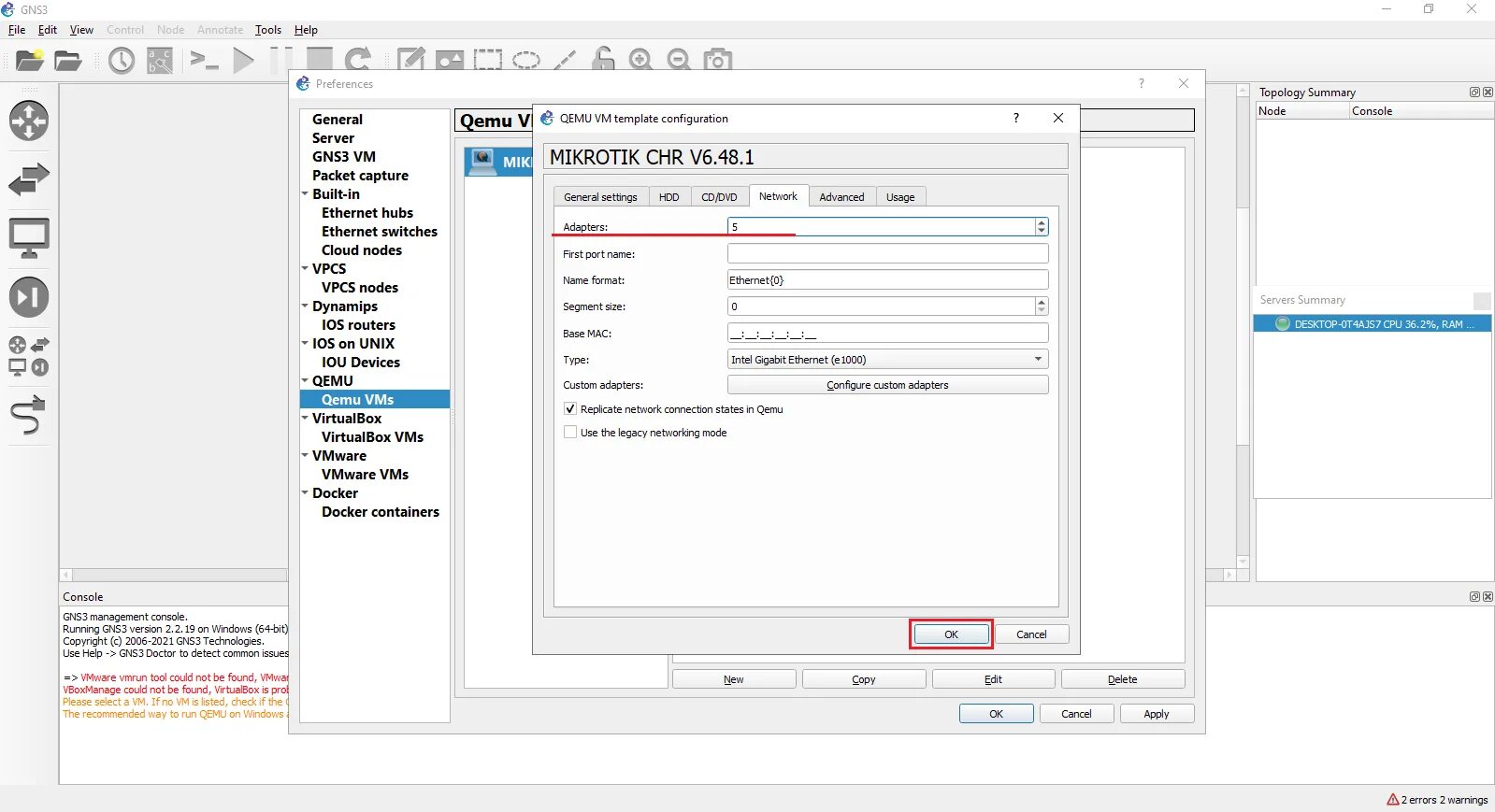
Task: Click the Start all nodes play icon
Action: [243, 61]
